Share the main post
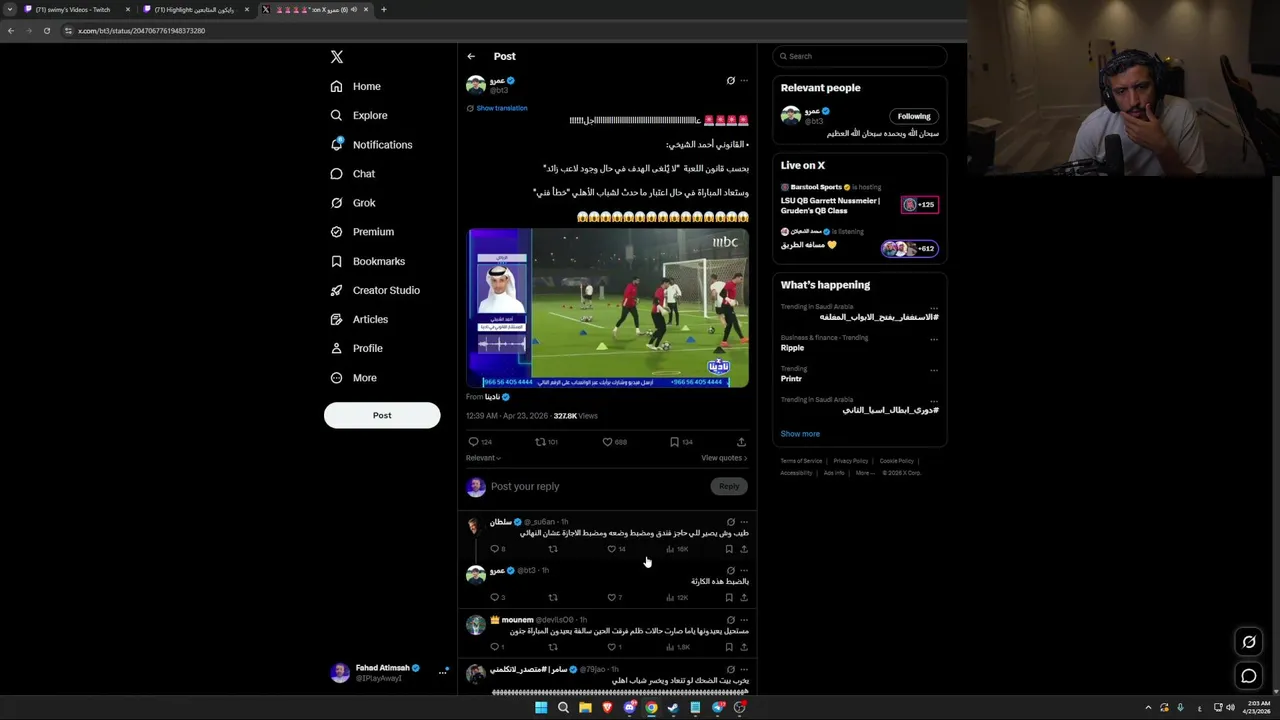 coord(741,441)
